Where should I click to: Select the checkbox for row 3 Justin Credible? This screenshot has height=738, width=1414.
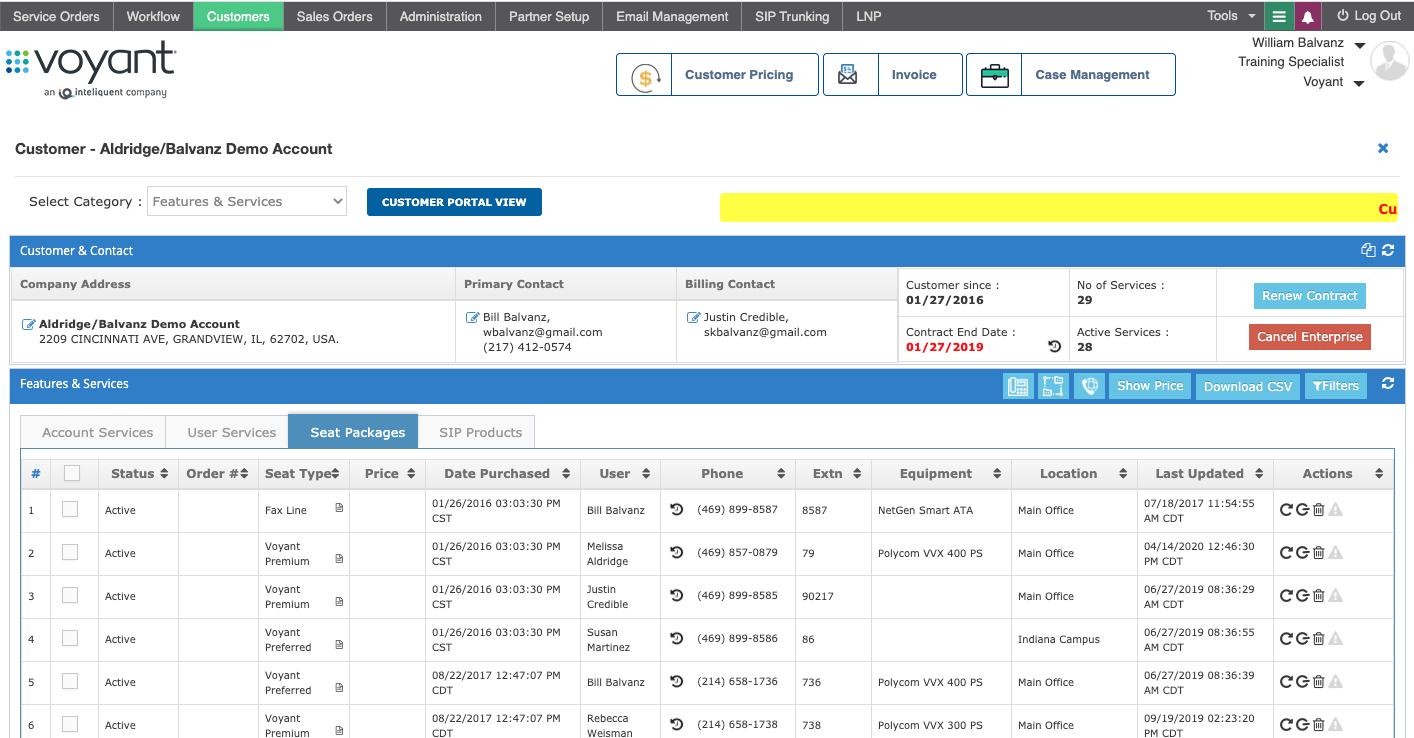70,596
